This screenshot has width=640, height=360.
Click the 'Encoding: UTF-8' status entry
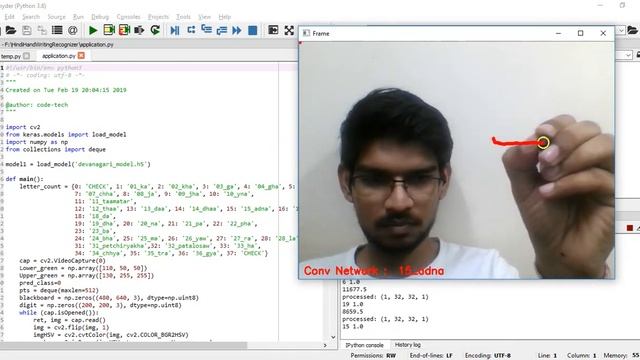click(488, 356)
